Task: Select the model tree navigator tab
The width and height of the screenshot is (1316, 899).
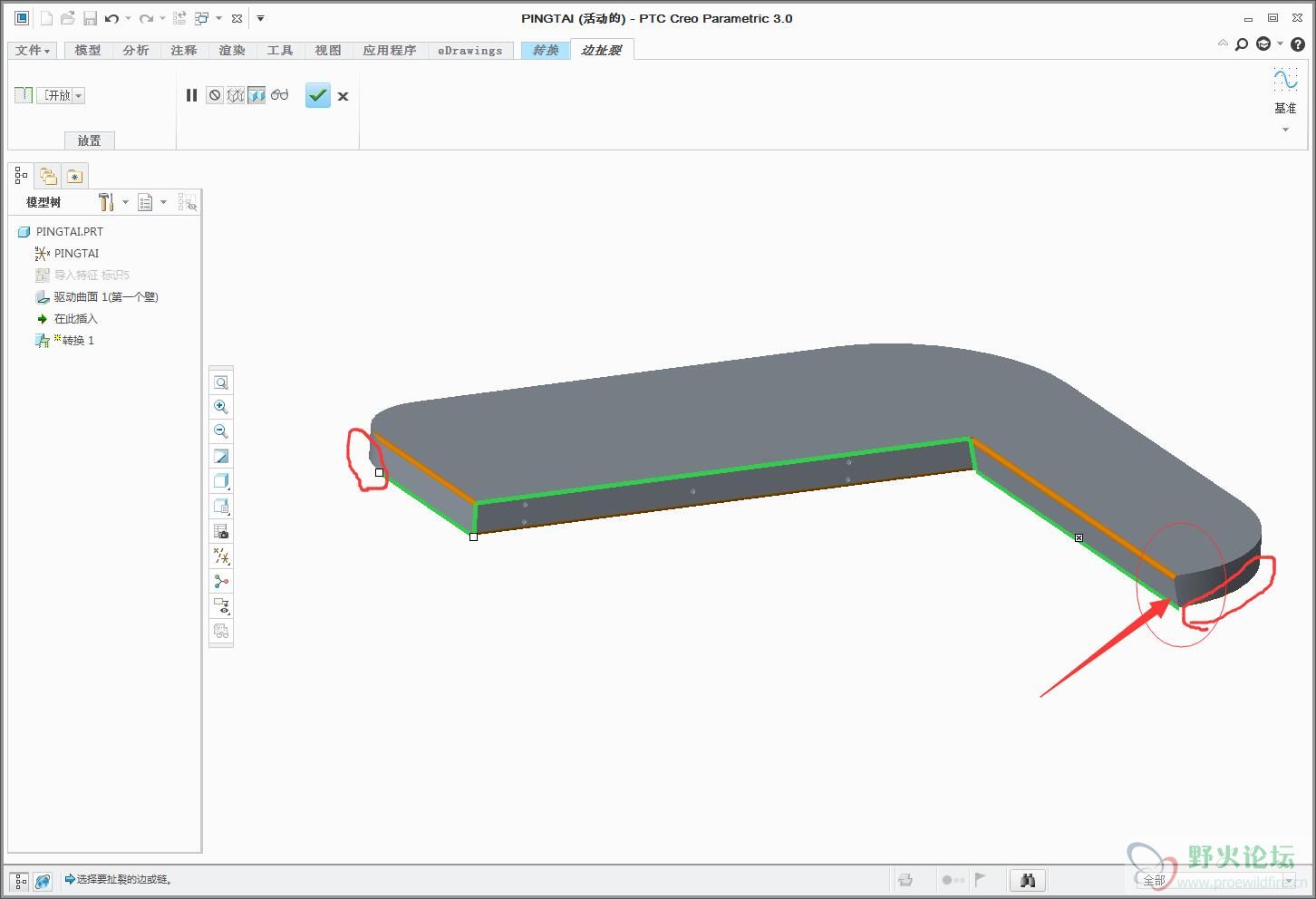Action: point(21,176)
